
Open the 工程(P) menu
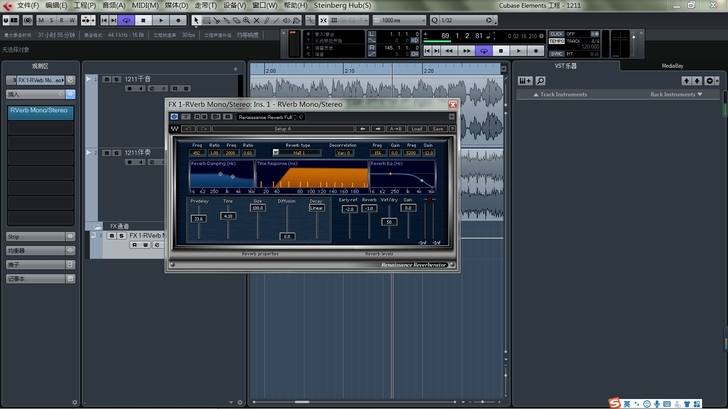84,6
